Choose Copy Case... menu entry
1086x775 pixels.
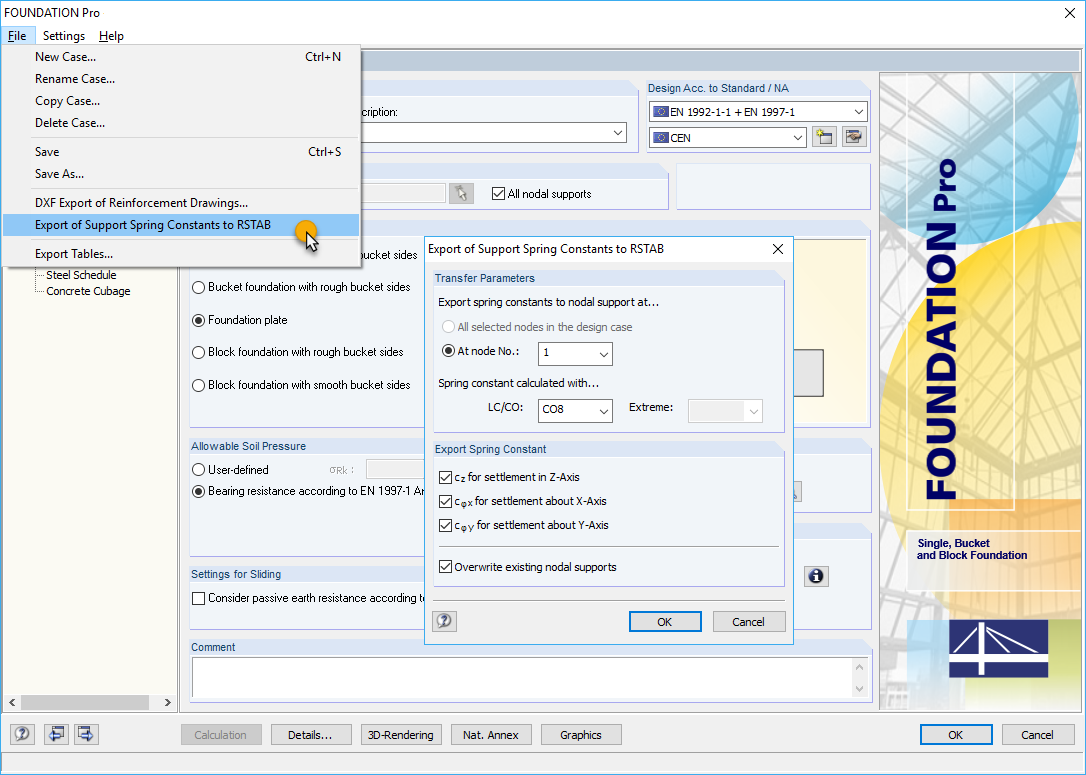[181, 101]
